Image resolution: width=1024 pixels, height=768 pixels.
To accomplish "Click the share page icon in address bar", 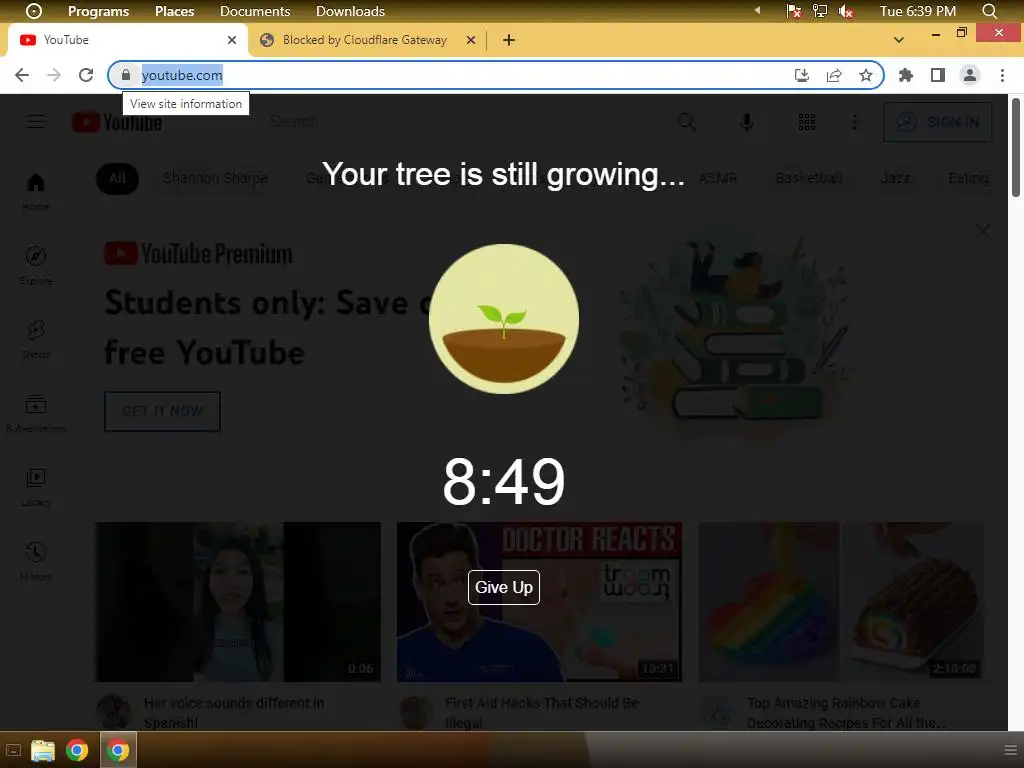I will [834, 75].
